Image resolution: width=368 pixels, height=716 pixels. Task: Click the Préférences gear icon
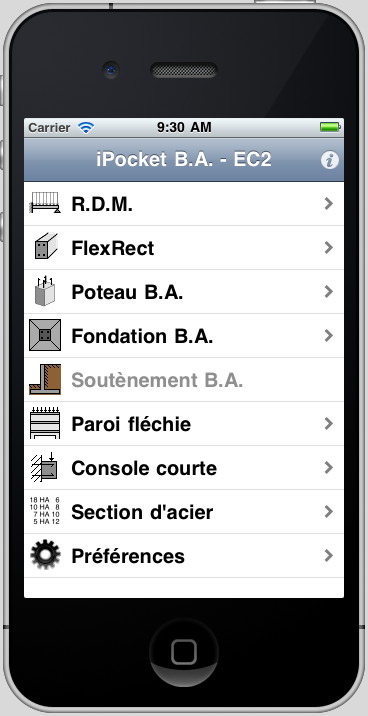click(45, 555)
